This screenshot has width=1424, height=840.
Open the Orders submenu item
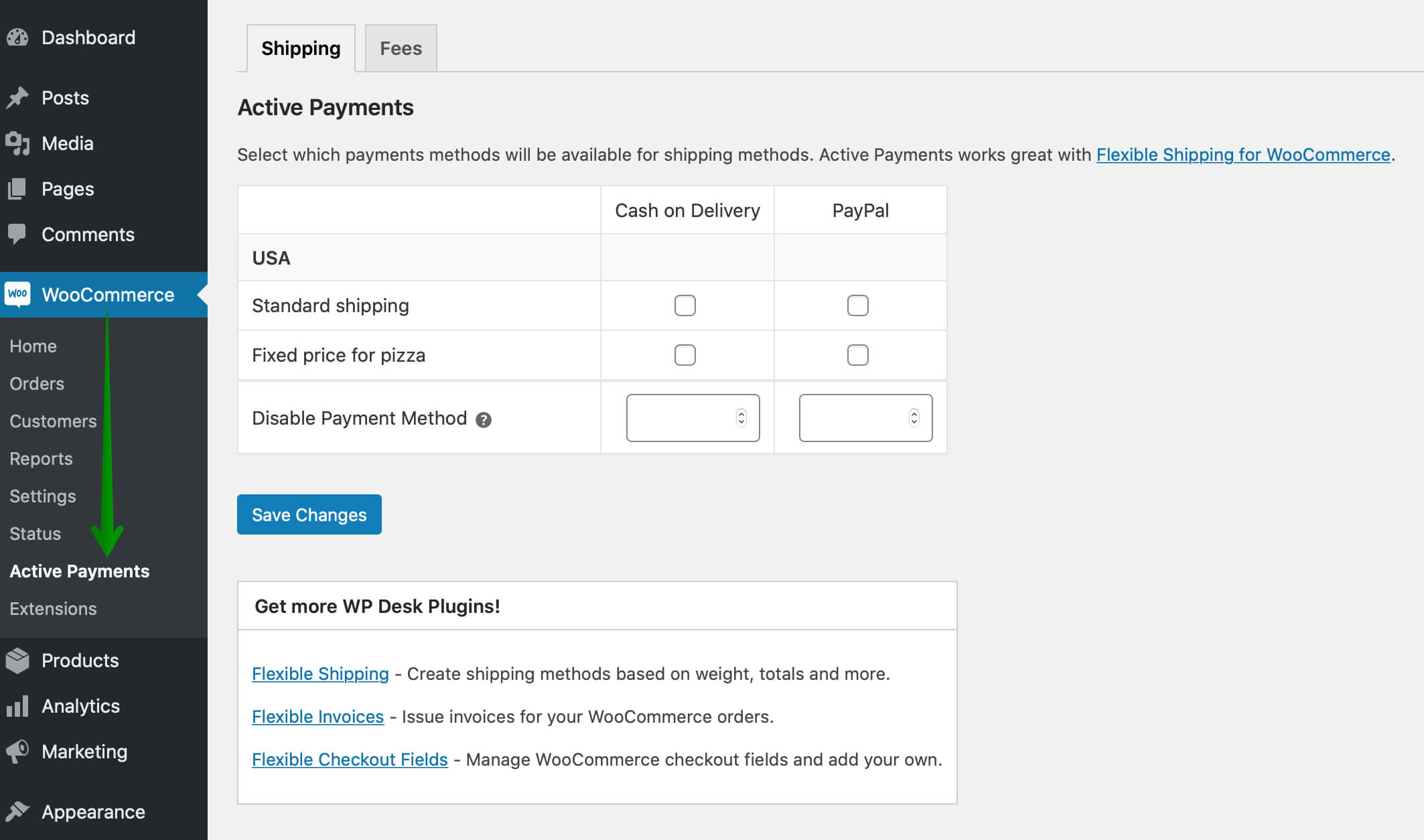37,384
